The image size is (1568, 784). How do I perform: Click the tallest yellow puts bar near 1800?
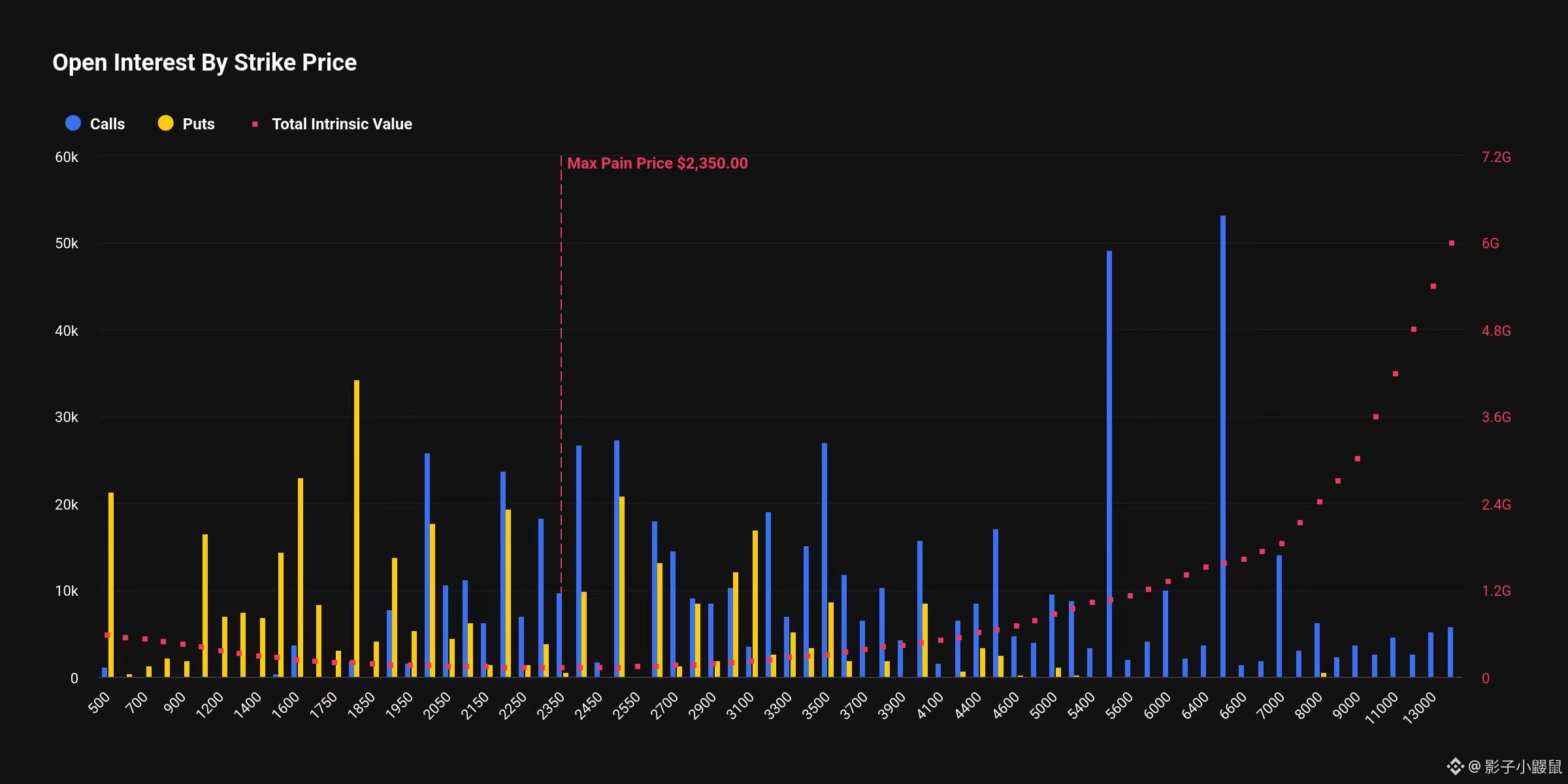[356, 529]
